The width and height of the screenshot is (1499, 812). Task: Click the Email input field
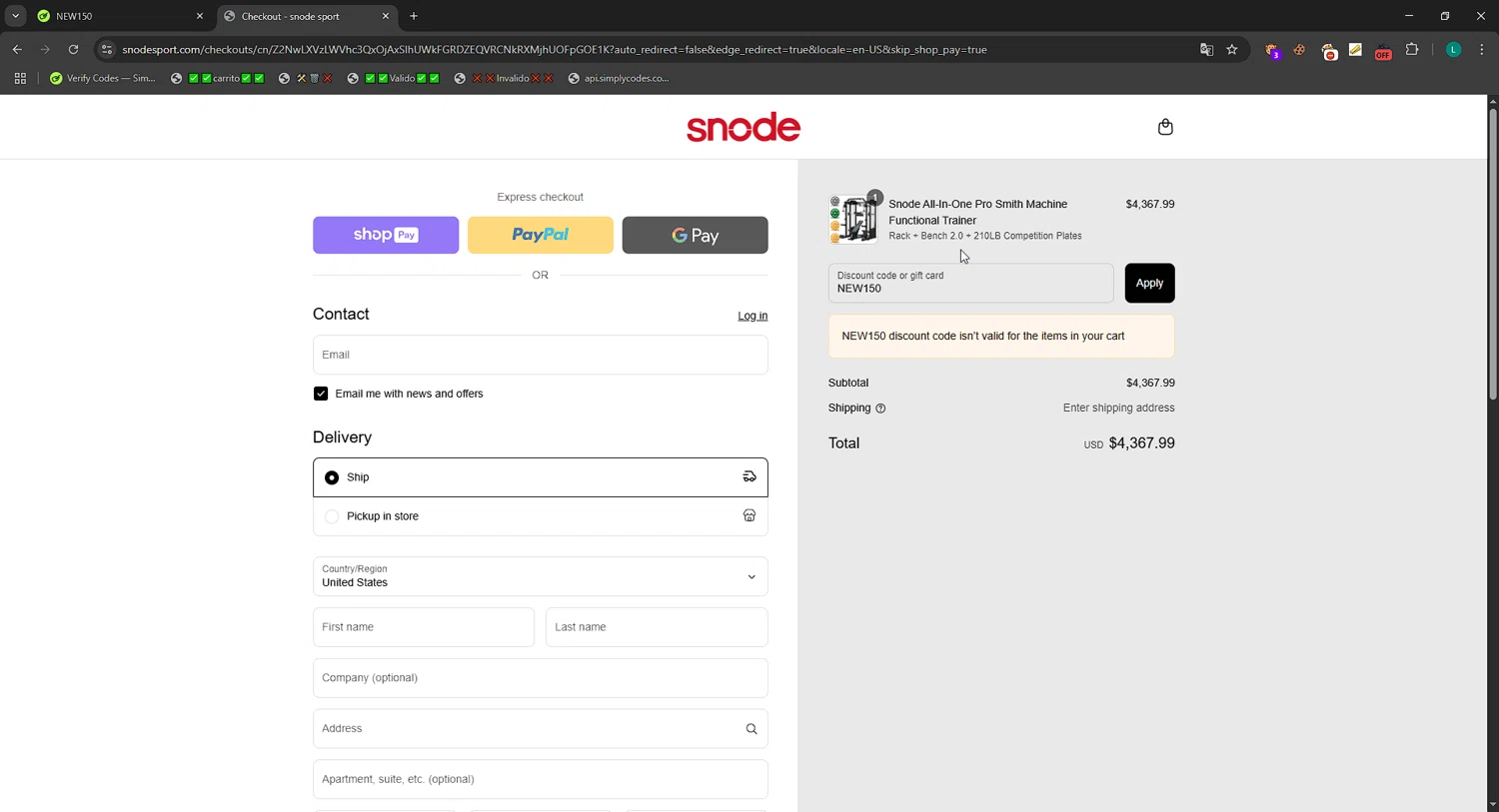tap(541, 355)
